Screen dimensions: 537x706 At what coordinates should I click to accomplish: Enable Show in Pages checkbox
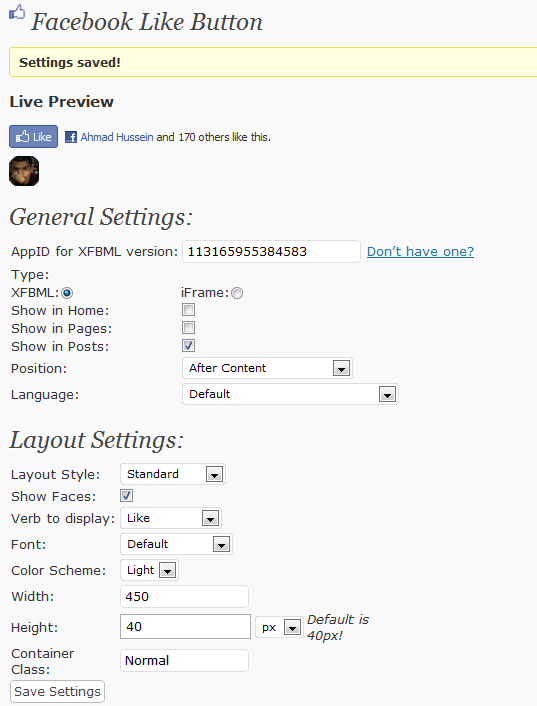189,328
